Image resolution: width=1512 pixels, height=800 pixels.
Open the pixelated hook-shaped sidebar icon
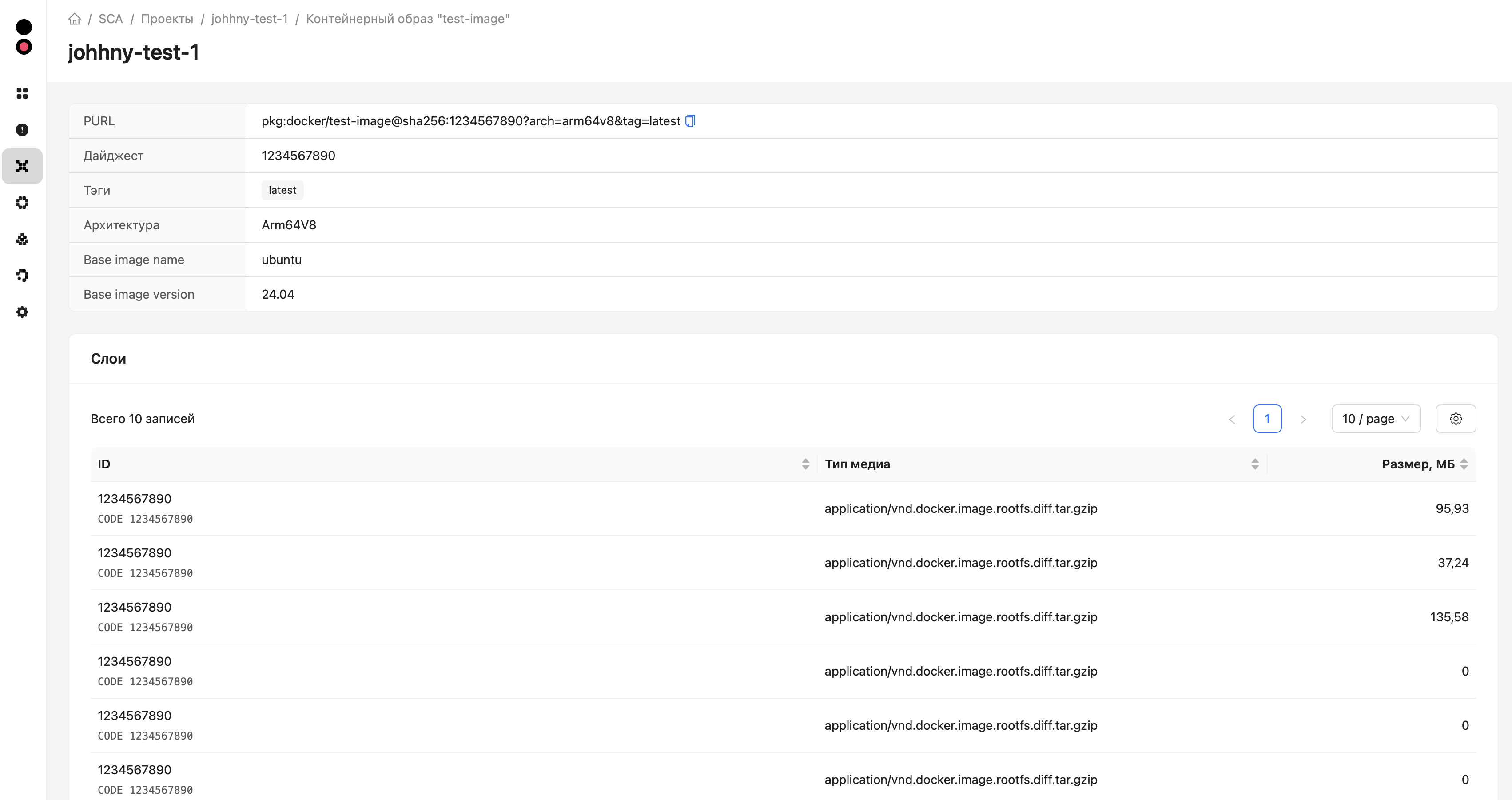click(22, 276)
